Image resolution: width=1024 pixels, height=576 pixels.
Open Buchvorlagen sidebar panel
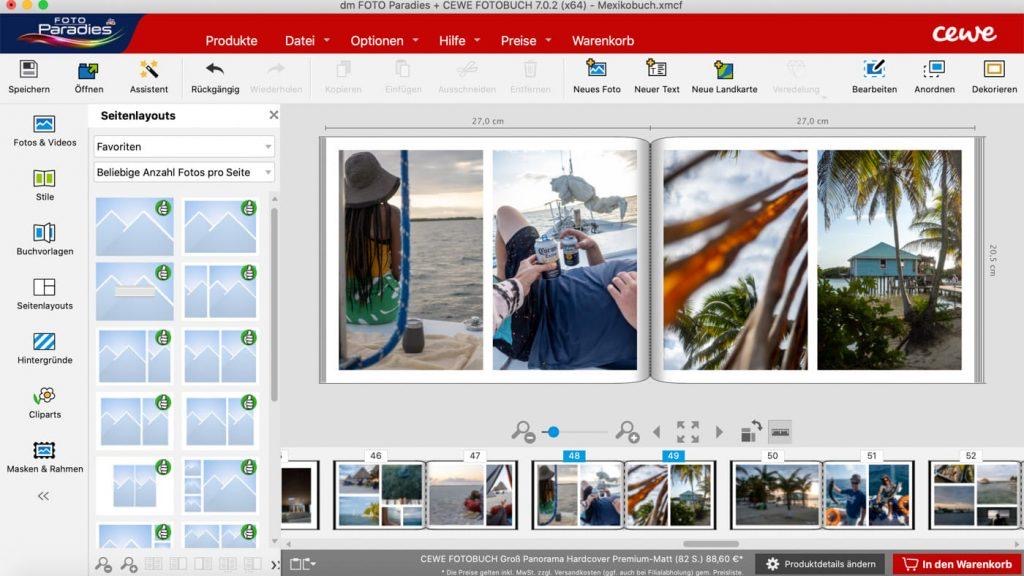44,239
